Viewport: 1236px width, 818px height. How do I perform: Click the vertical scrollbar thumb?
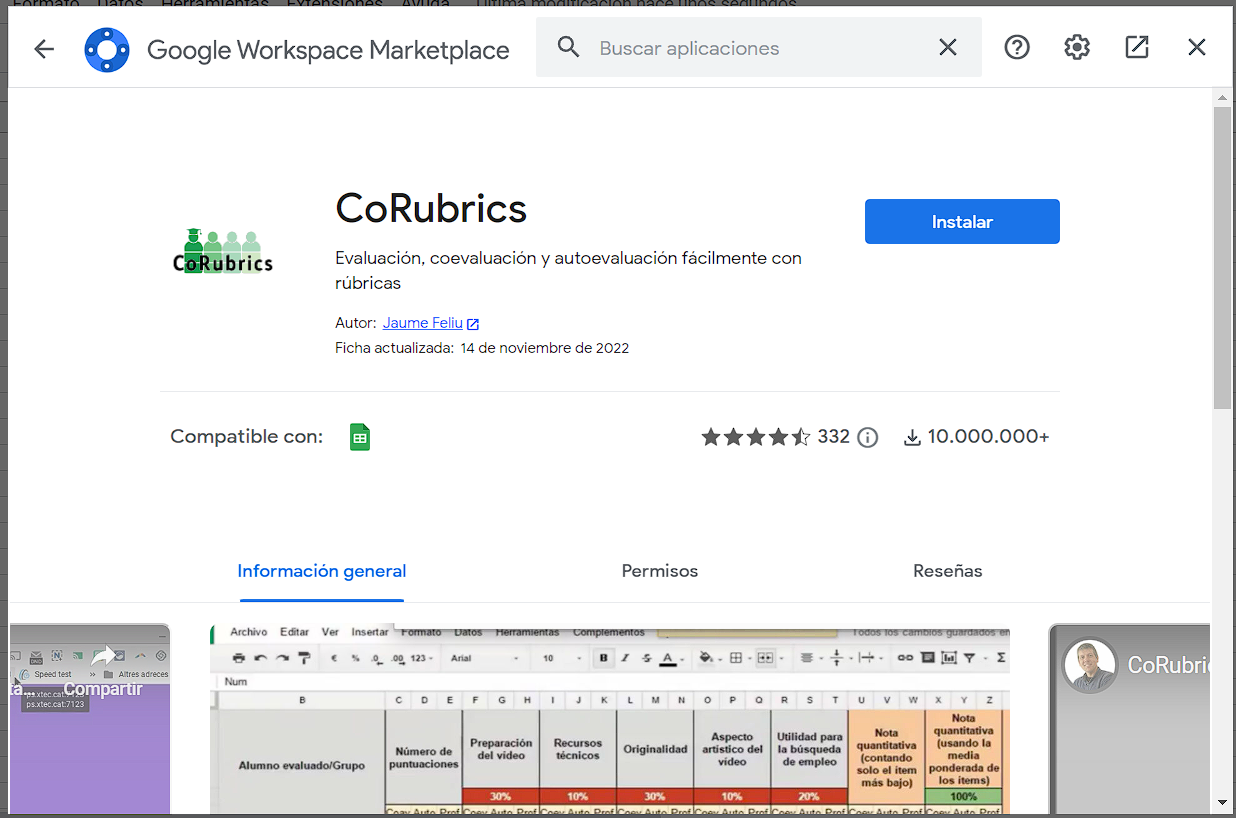click(x=1222, y=257)
